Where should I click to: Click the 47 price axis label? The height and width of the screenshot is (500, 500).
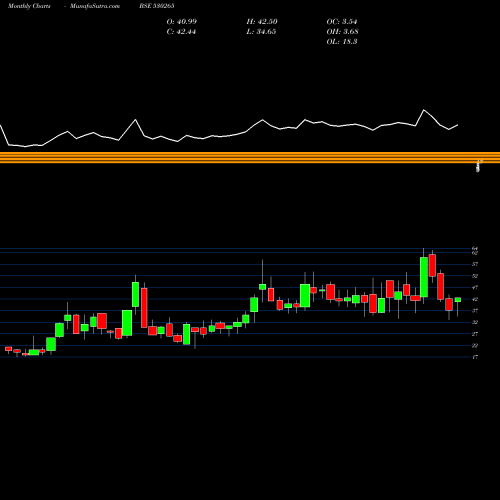(x=475, y=287)
